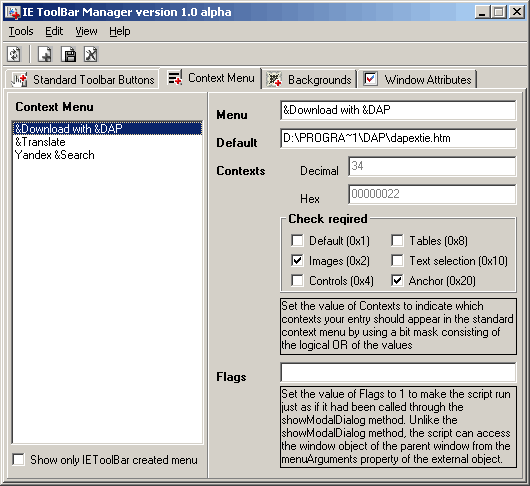Click the Window Attributes tab checkmark icon
Screen dimensions: 530x486
[x=370, y=79]
